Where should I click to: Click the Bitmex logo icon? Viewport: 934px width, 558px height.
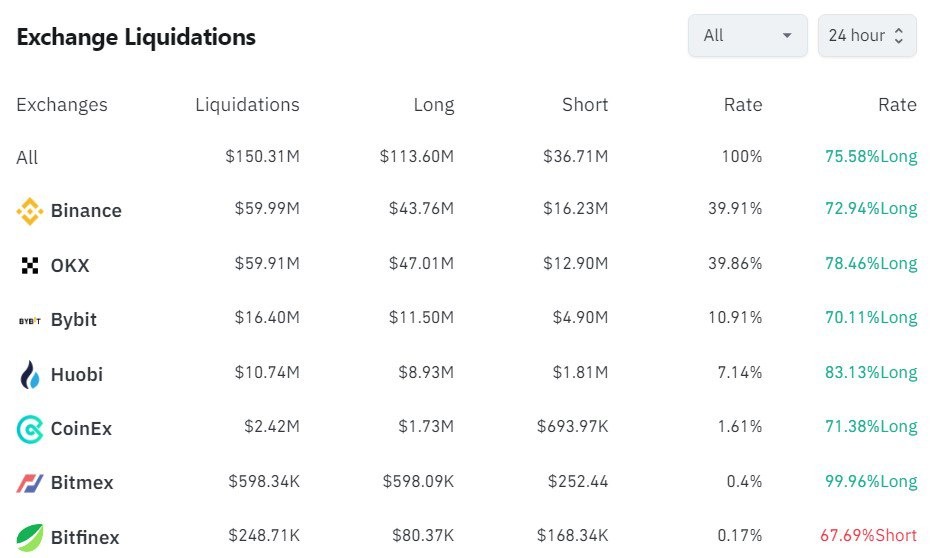(30, 483)
